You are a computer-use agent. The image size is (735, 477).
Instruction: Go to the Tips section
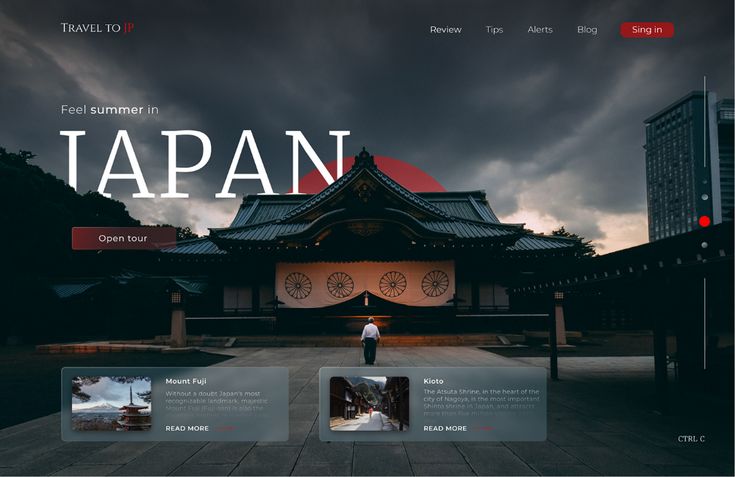(x=494, y=30)
